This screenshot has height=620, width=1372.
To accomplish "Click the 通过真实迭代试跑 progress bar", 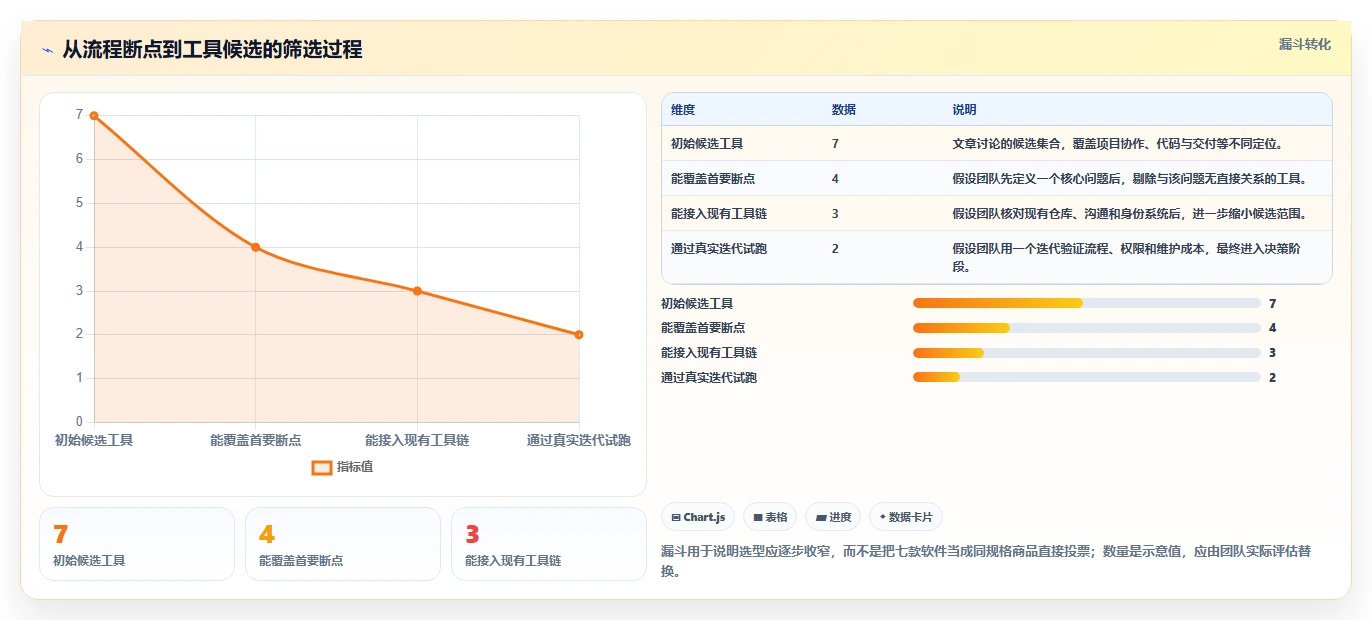I will point(1086,377).
